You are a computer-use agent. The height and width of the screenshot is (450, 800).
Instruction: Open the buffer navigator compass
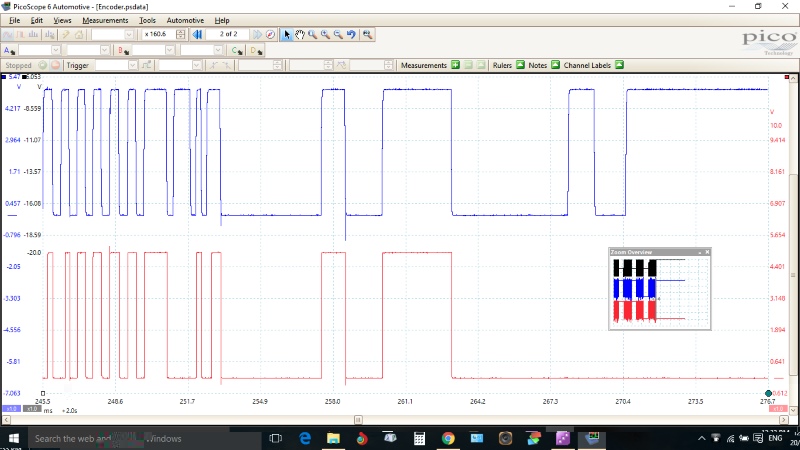pos(270,34)
